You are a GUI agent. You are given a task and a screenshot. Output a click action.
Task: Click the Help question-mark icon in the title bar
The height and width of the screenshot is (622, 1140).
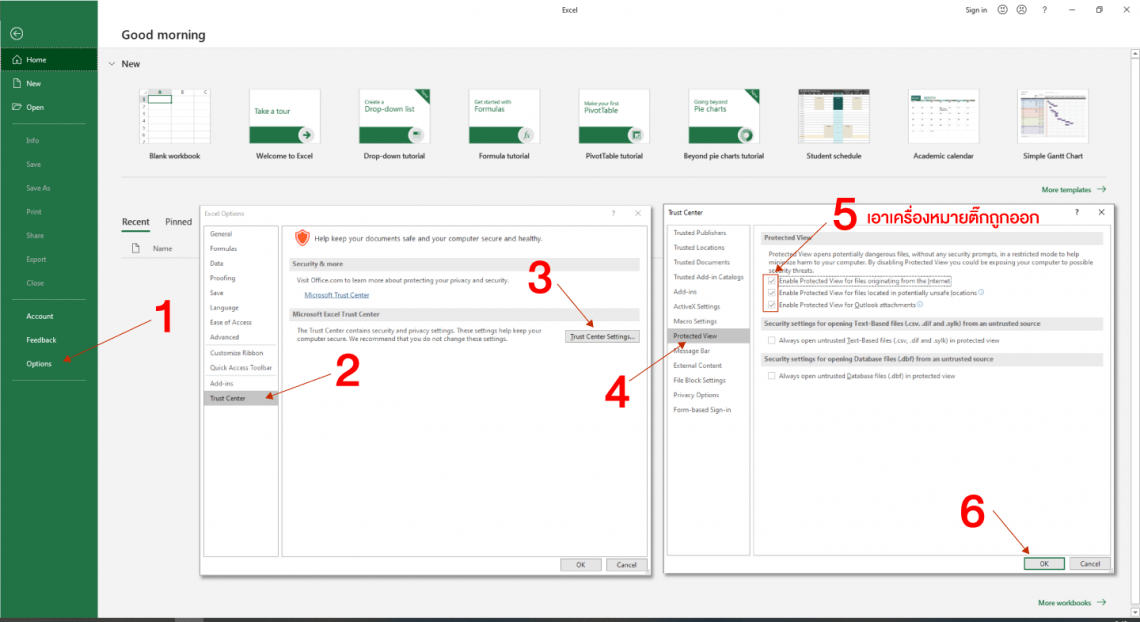1042,9
